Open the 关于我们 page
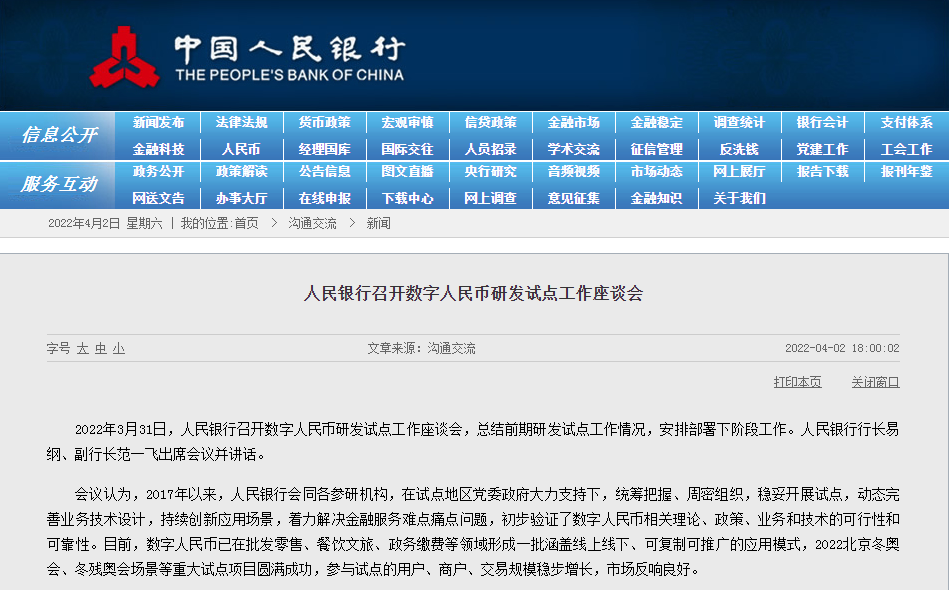The height and width of the screenshot is (590, 950). pyautogui.click(x=738, y=198)
